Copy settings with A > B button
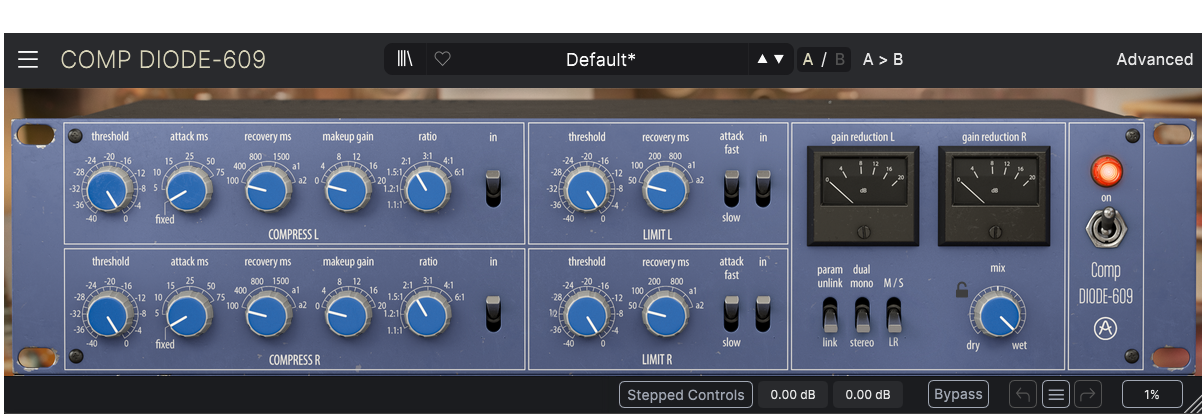The image size is (1202, 414). coord(883,59)
